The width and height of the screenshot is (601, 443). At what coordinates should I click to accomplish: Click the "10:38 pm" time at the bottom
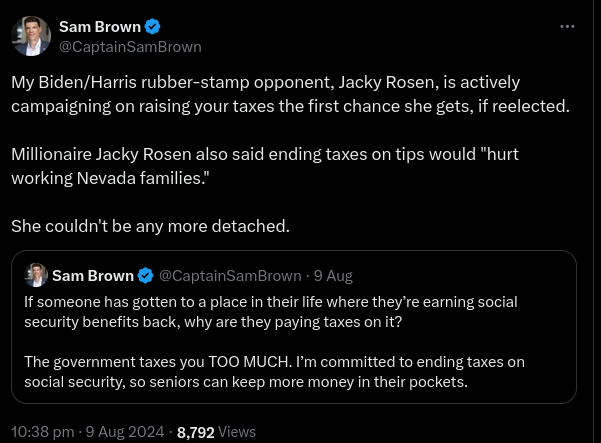tap(42, 432)
